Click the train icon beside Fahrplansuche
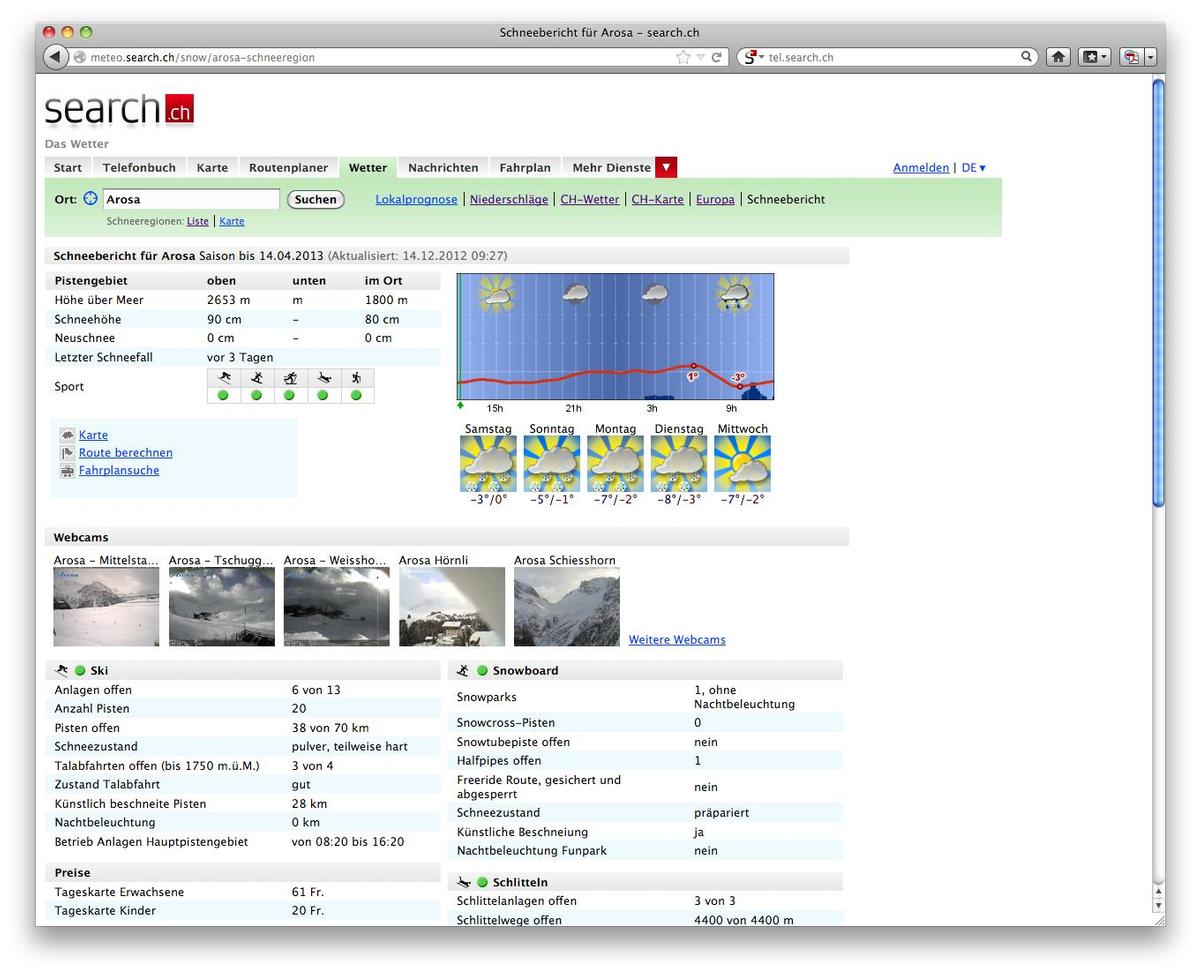The width and height of the screenshot is (1200, 974). tap(67, 471)
